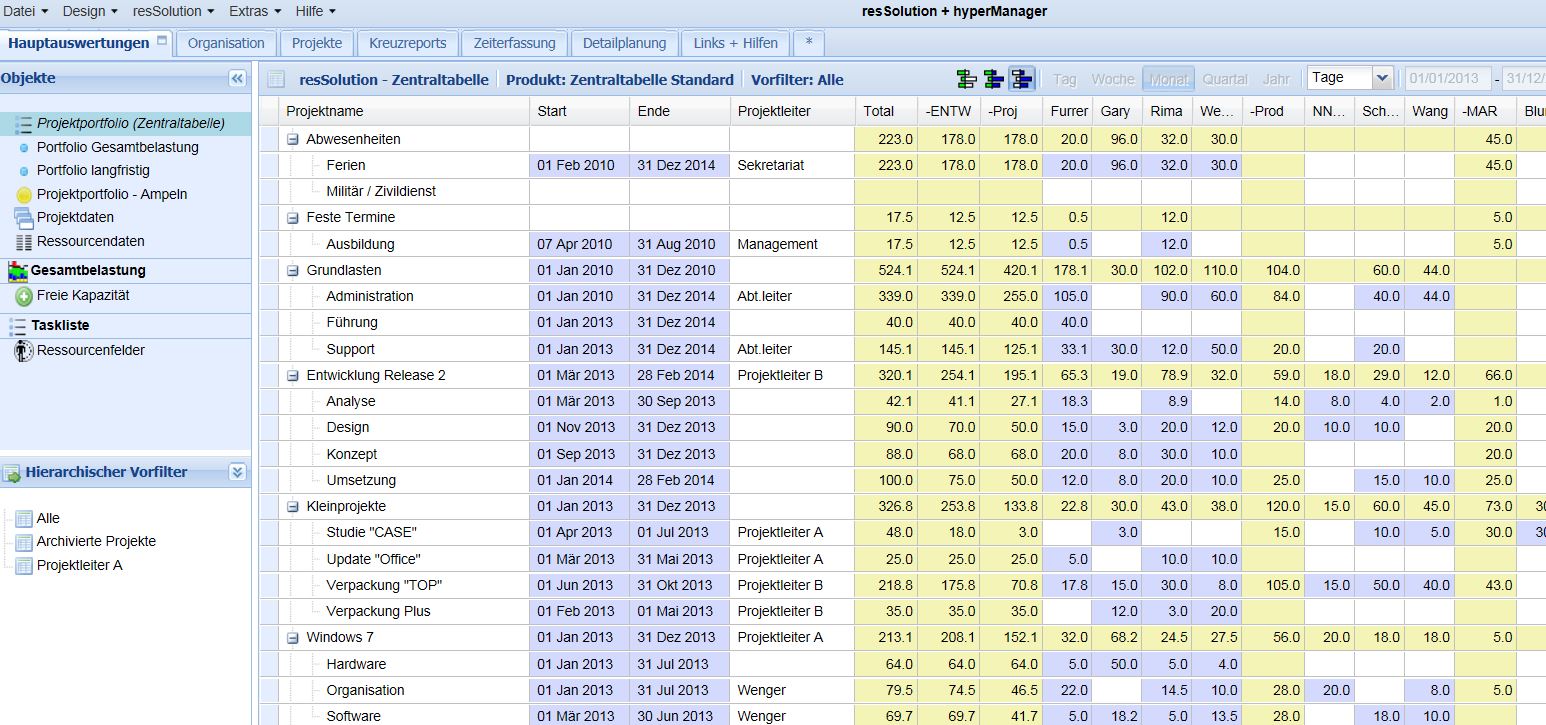This screenshot has height=725, width=1546.
Task: Toggle the Monat time scale button
Action: (x=1168, y=79)
